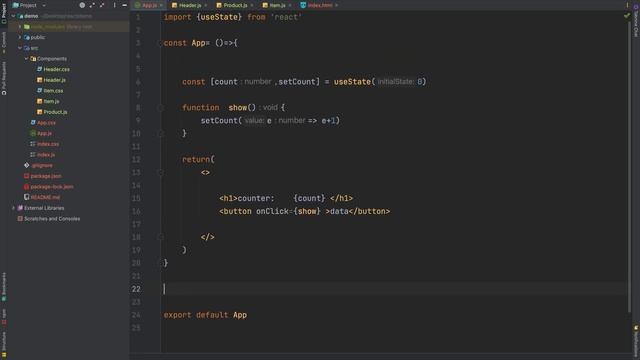Image resolution: width=640 pixels, height=360 pixels.
Task: Click line number 22 in the gutter
Action: (x=136, y=289)
